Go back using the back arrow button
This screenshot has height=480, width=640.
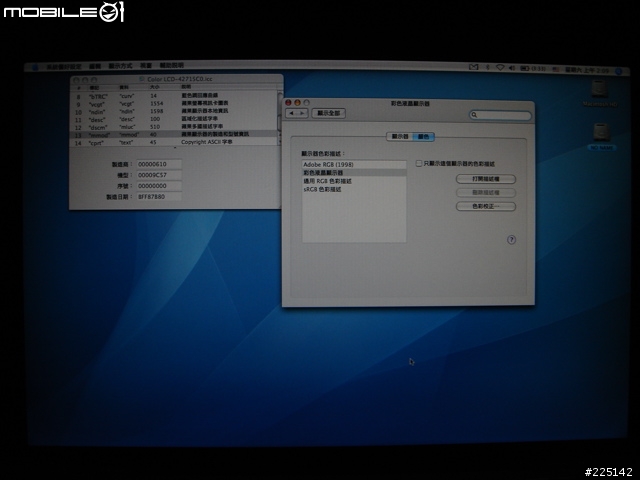[x=291, y=113]
